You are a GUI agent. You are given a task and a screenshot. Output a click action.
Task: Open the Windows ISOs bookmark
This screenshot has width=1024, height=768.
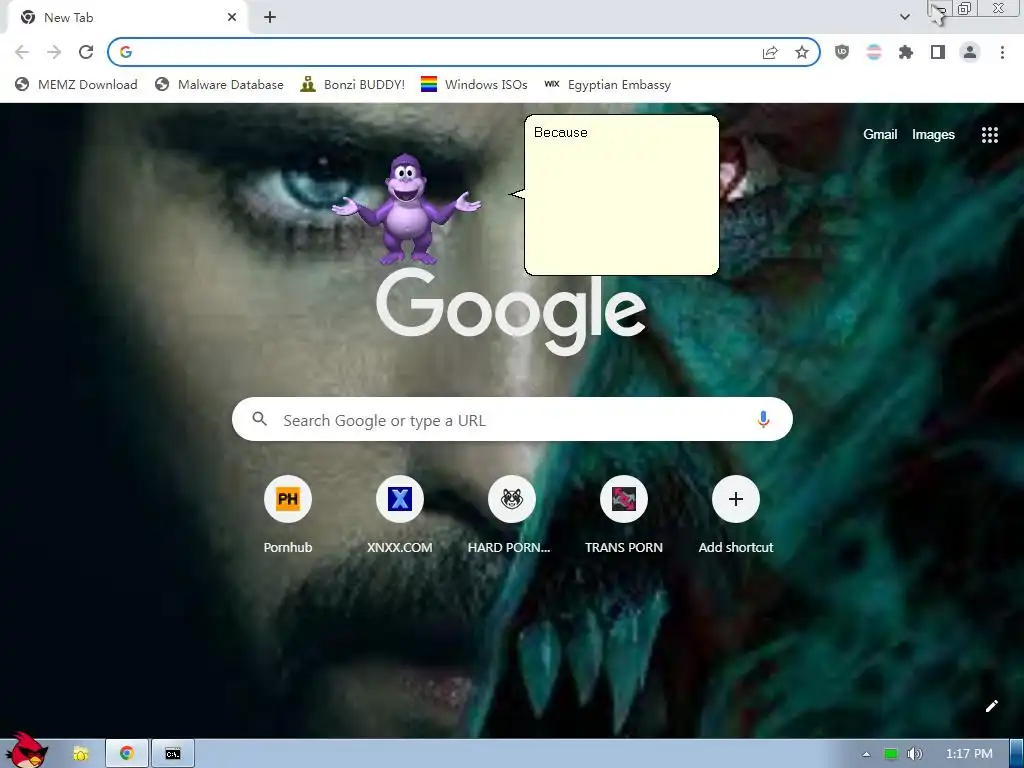click(x=474, y=84)
